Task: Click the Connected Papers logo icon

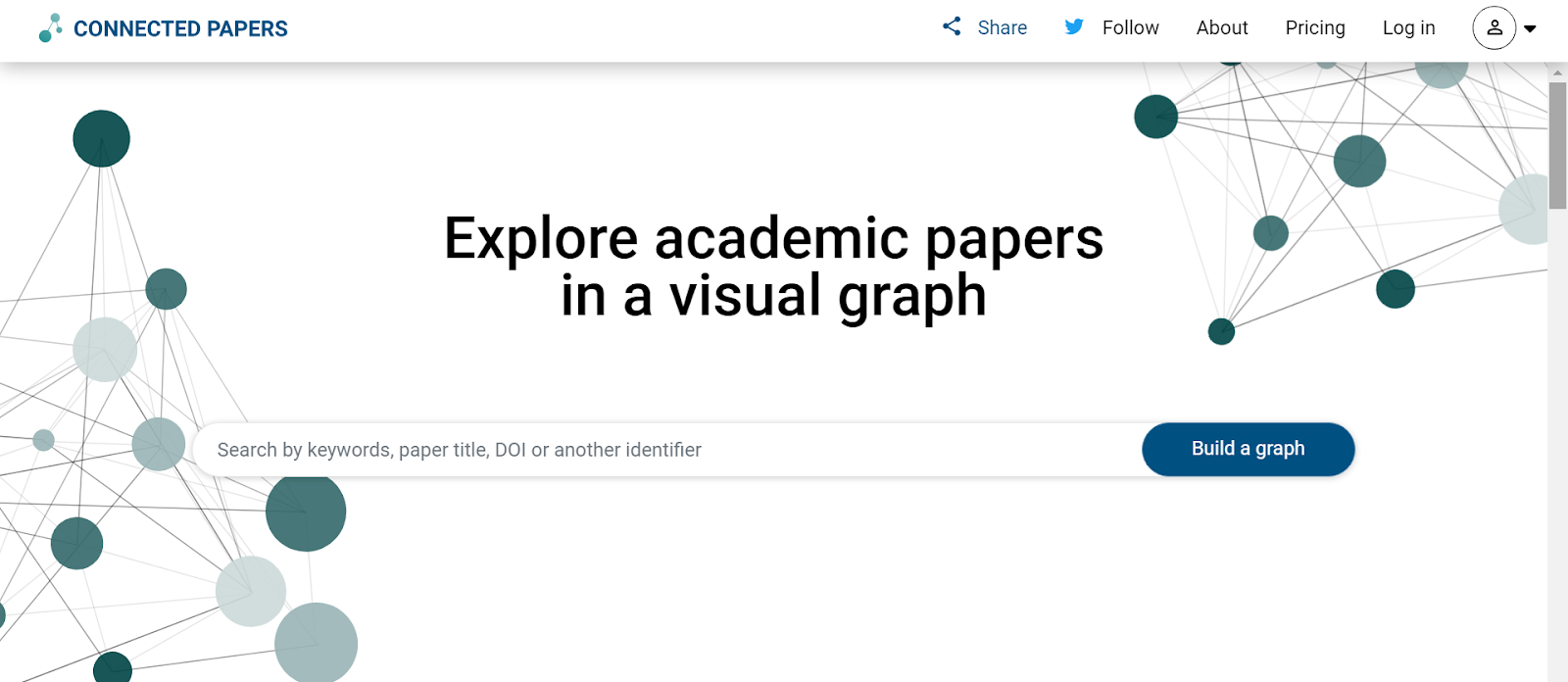Action: click(x=51, y=27)
